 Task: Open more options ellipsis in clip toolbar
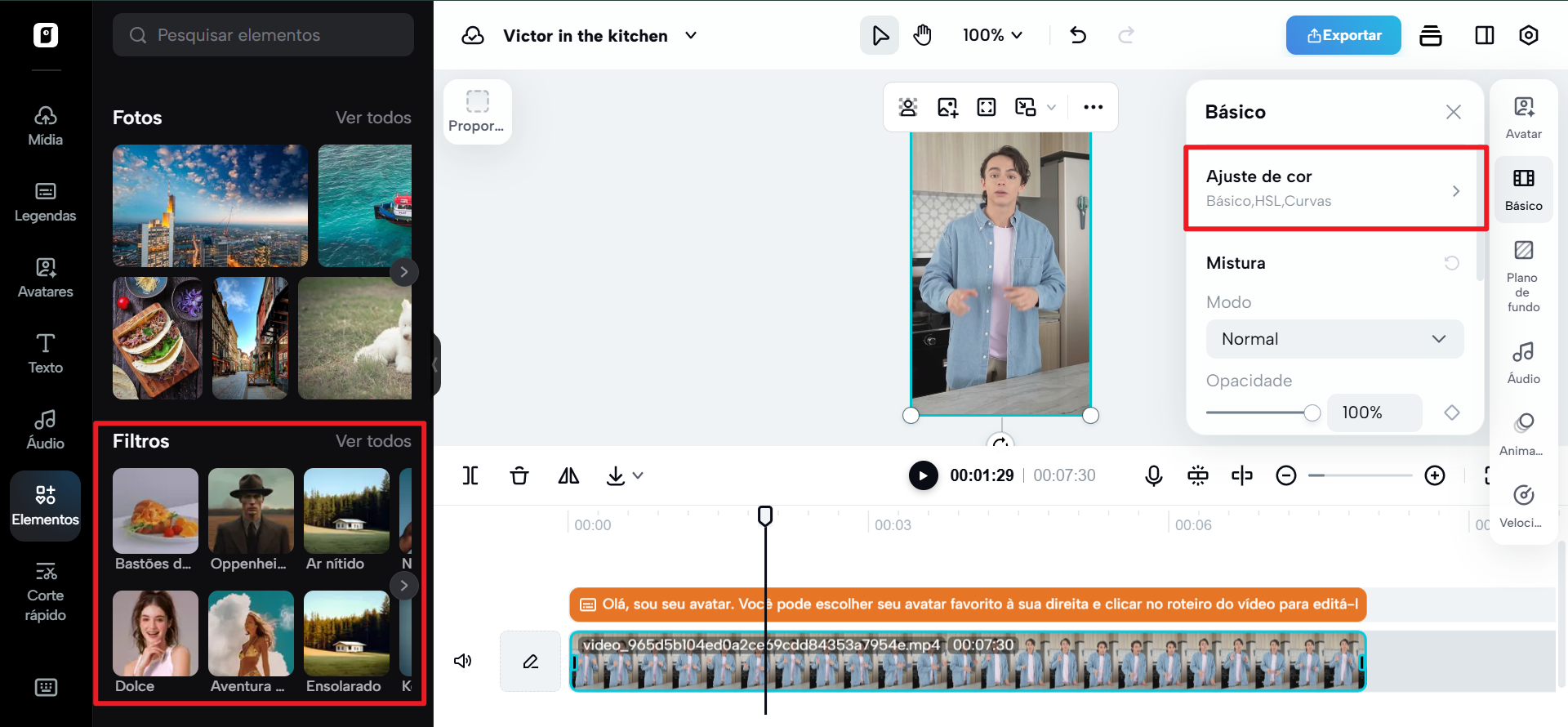pos(1094,107)
